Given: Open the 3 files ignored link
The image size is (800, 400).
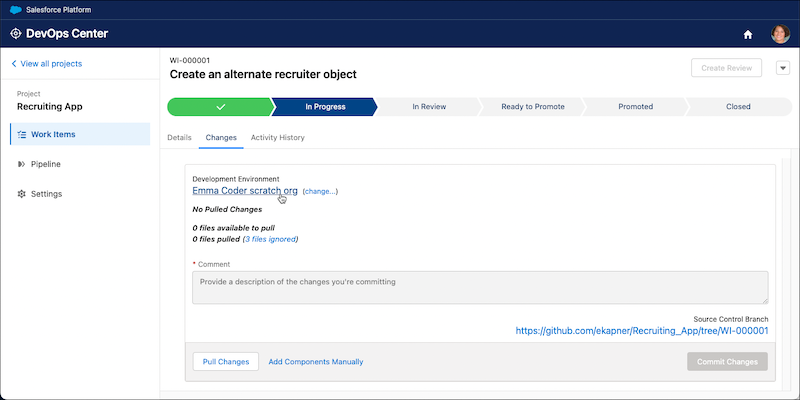Looking at the screenshot, I should coord(270,239).
